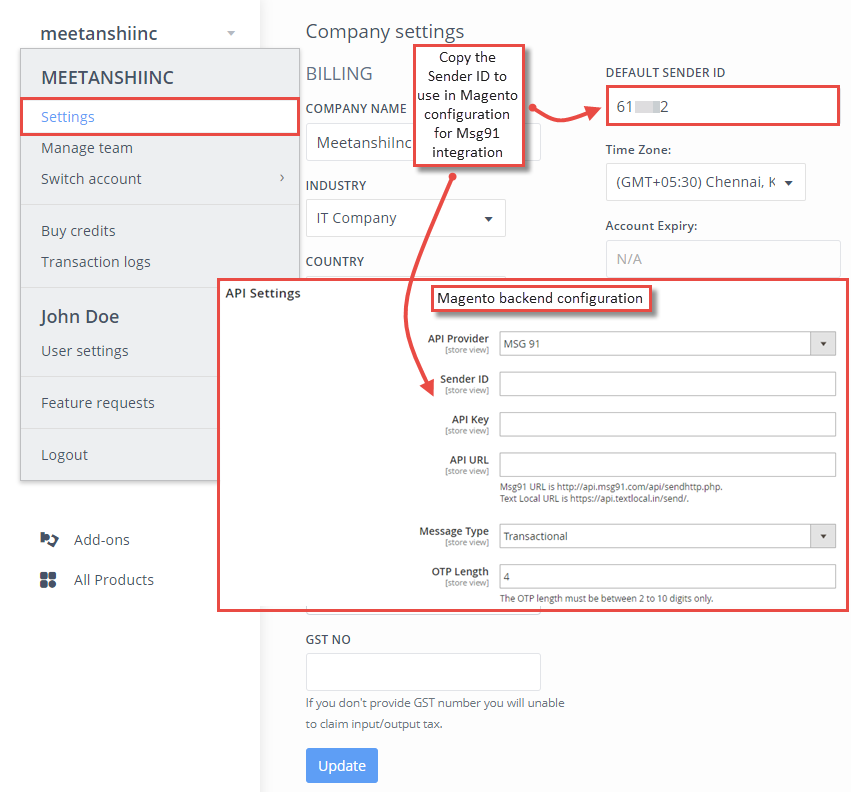Click the MEETANSHIINC heading in the menu
Screen dimensions: 851x792
pyautogui.click(x=107, y=78)
